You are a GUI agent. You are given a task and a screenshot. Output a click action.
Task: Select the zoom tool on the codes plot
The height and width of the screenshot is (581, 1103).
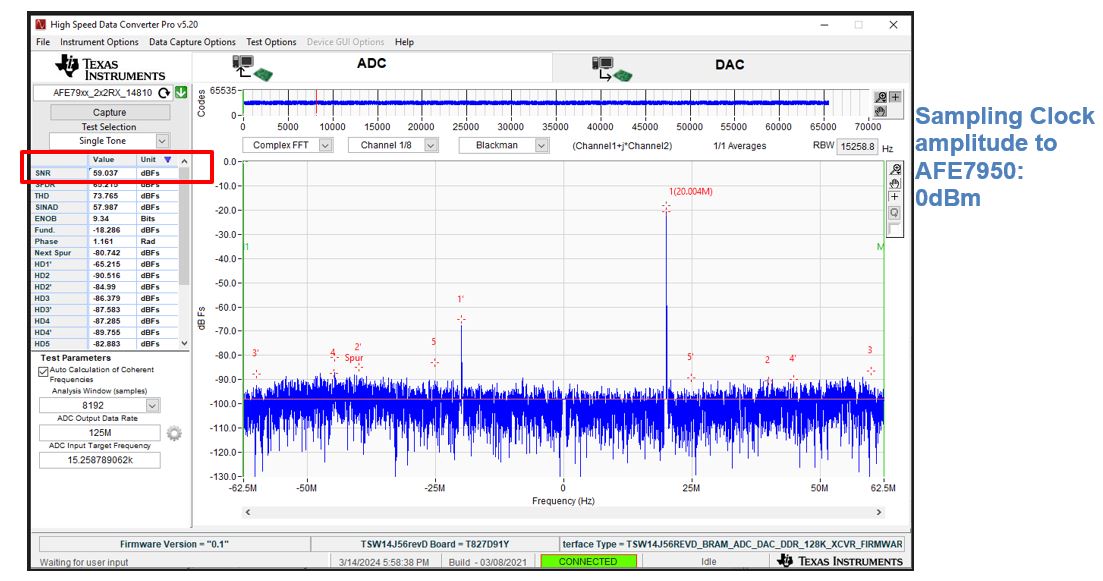(x=881, y=97)
